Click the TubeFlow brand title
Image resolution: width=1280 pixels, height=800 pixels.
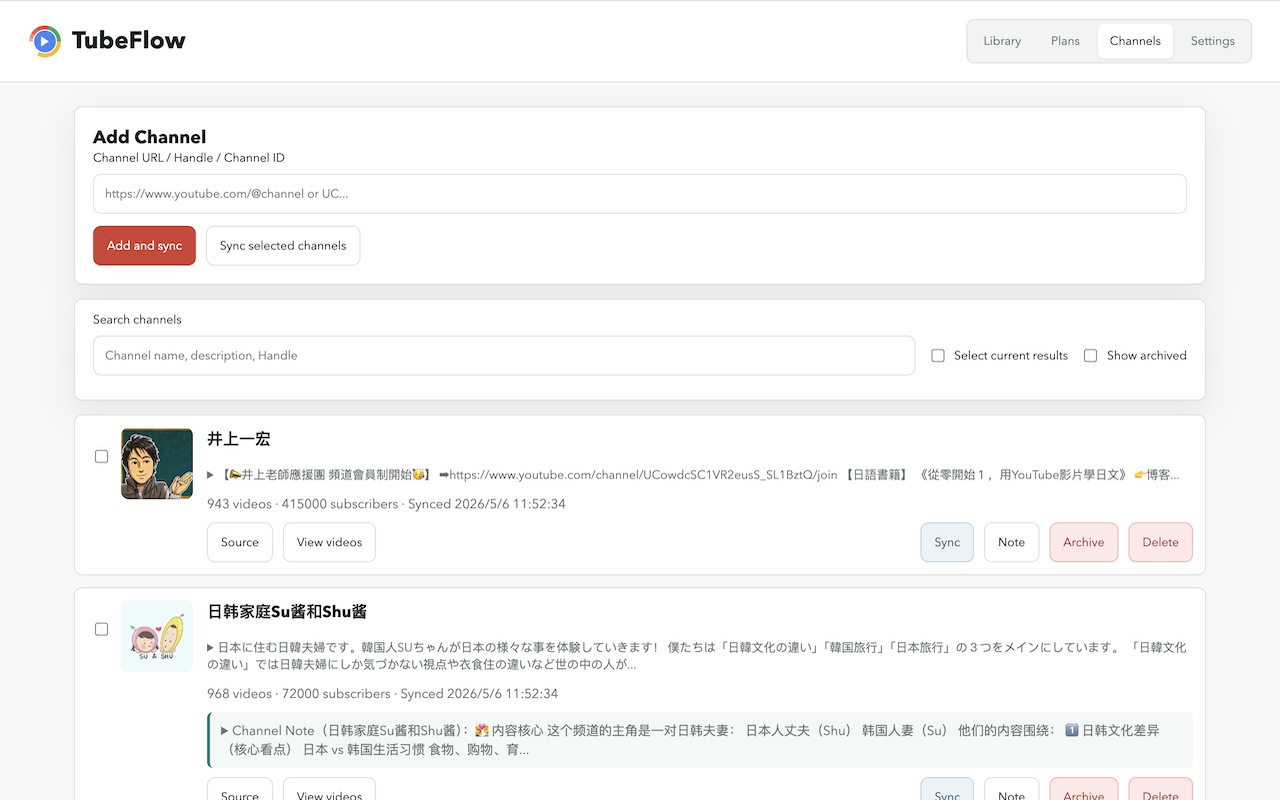coord(129,41)
